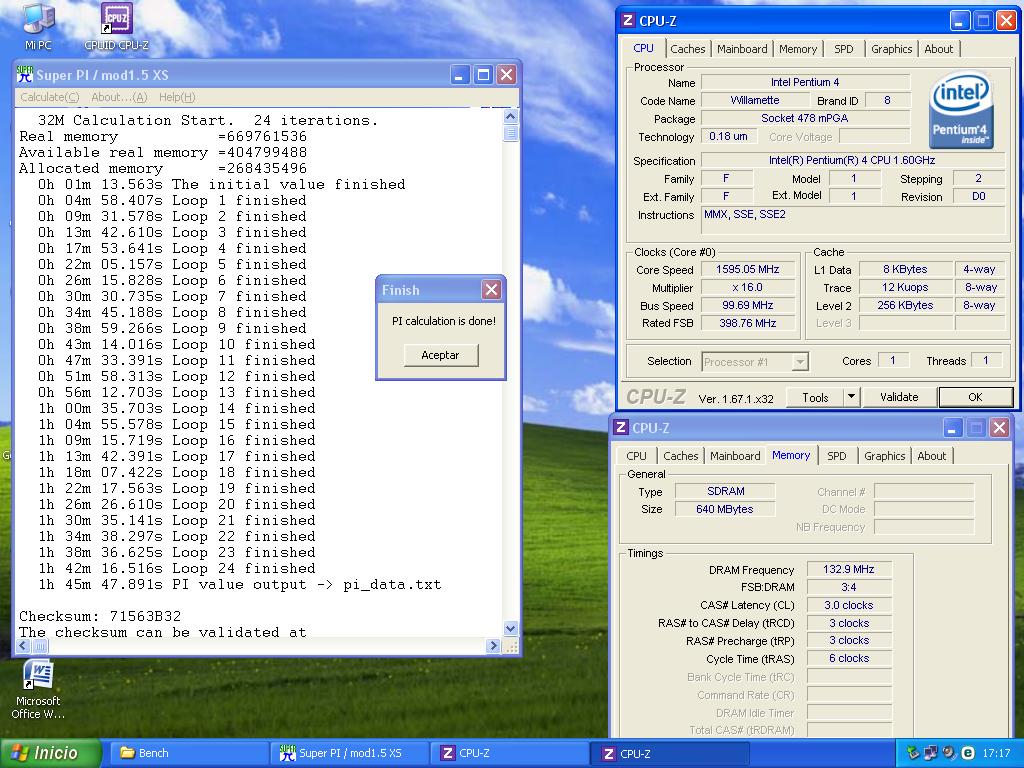Open the Microsoft Office Word desktop shortcut

click(38, 689)
